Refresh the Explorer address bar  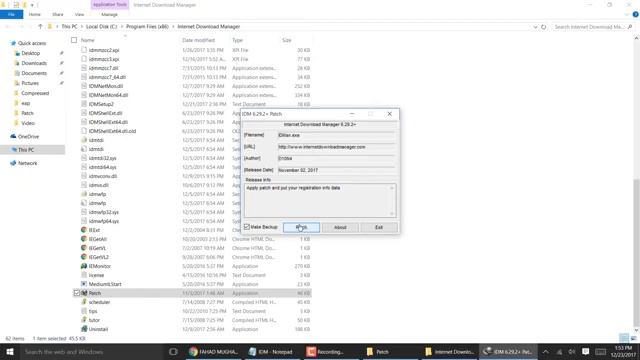click(x=544, y=27)
